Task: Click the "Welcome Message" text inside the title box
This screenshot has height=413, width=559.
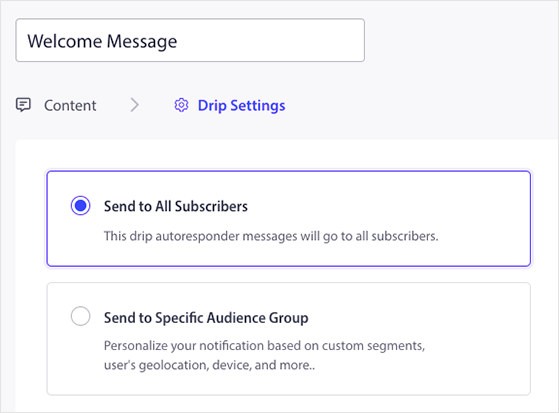Action: [102, 41]
